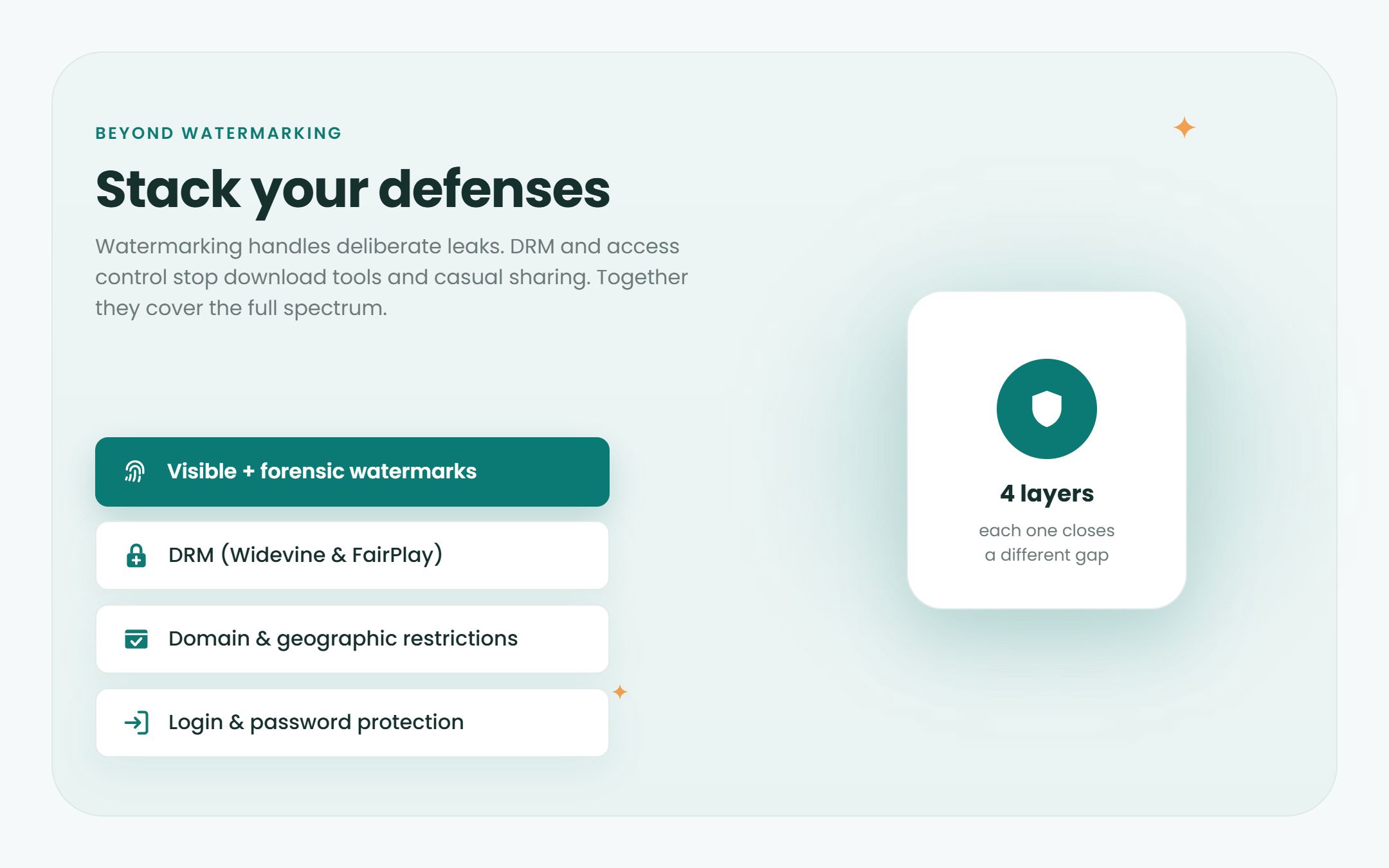Click the "4 layers" card heading
Screen dimensions: 1389x868
tap(1047, 494)
